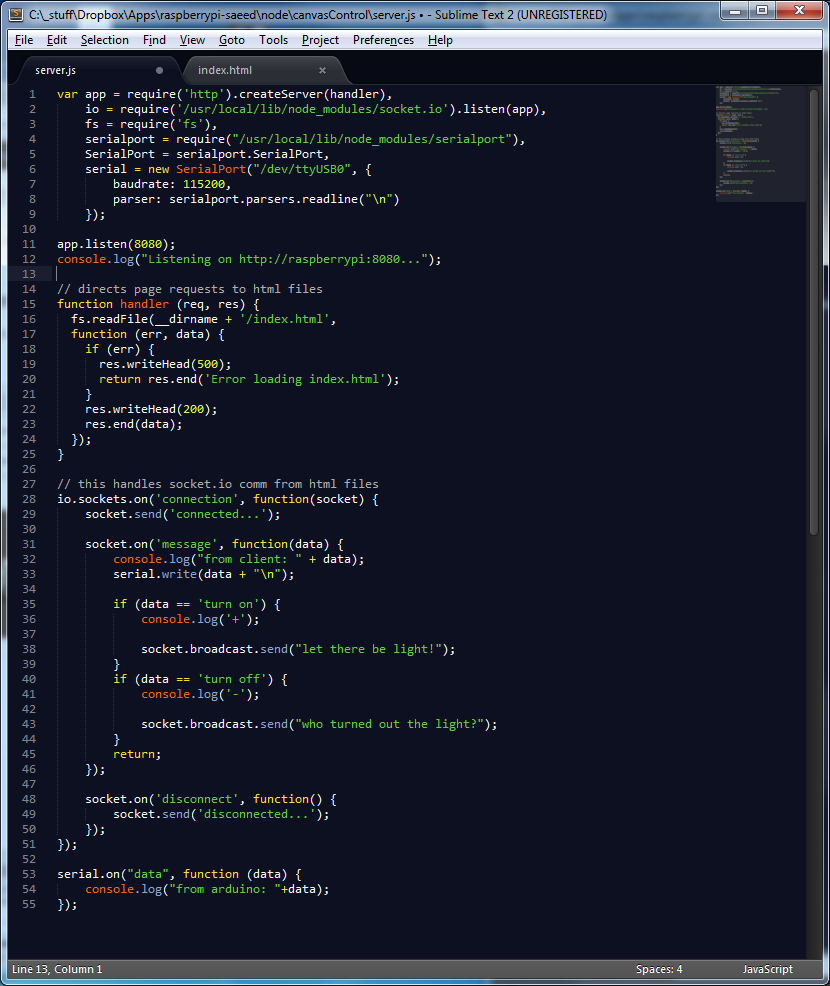The height and width of the screenshot is (986, 830).
Task: Click the readline parser line 8
Action: point(256,199)
